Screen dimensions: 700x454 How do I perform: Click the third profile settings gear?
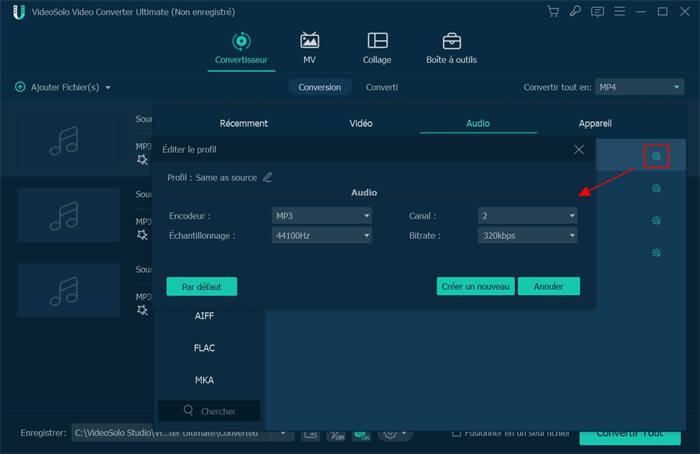pos(656,221)
